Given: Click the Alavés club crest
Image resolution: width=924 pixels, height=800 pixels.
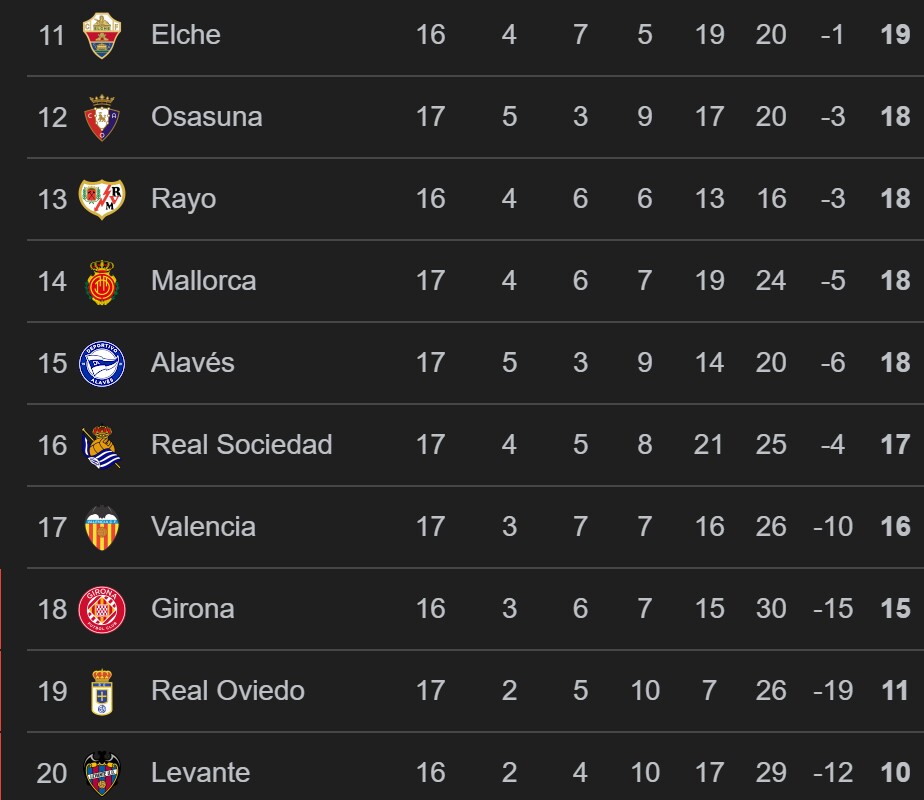Looking at the screenshot, I should click(101, 363).
